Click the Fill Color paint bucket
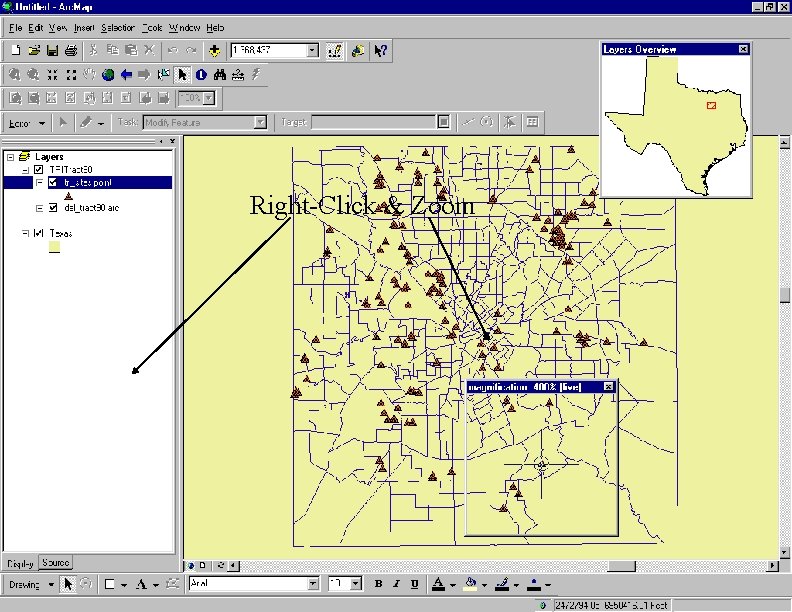792x612 pixels. (x=471, y=584)
